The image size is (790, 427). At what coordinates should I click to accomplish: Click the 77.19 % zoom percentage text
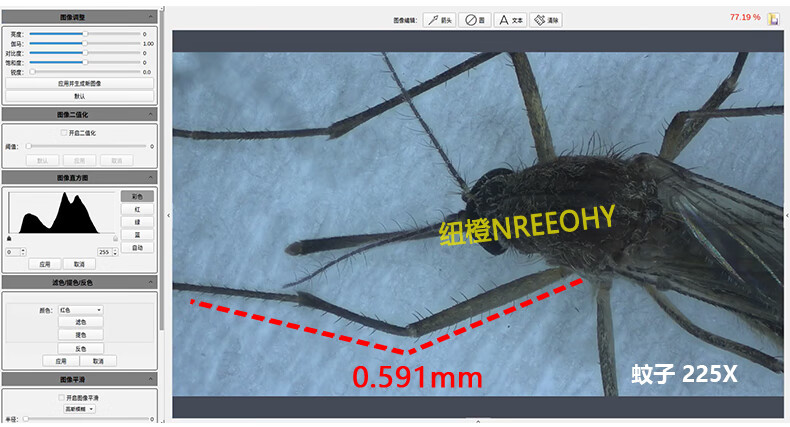pos(745,17)
